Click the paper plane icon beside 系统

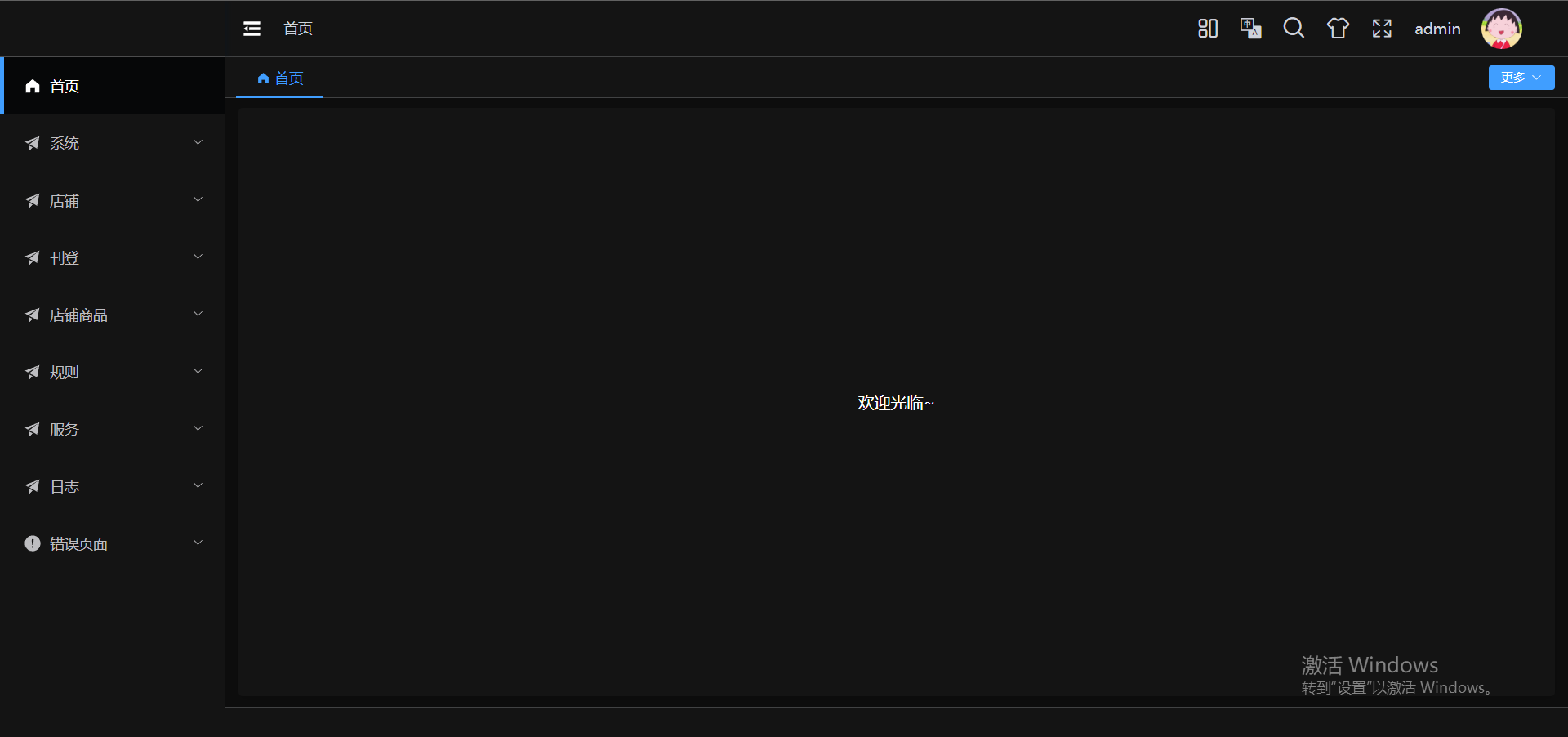tap(33, 143)
